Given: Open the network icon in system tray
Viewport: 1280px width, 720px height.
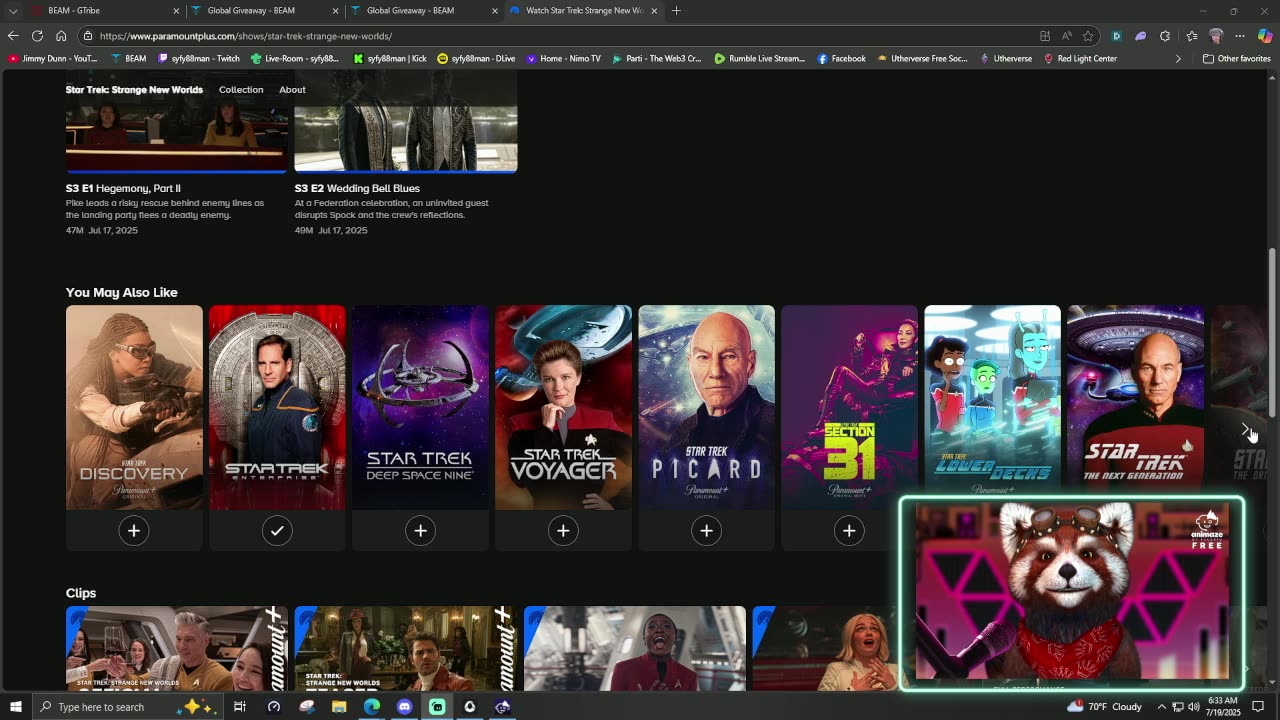Looking at the screenshot, I should [x=1178, y=707].
